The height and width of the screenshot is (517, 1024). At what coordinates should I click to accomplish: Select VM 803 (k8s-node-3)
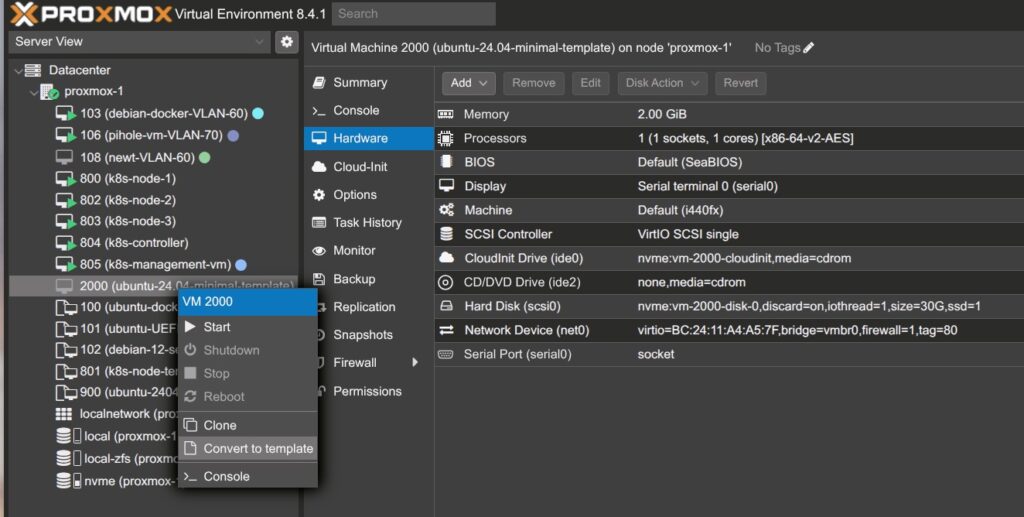point(154,221)
